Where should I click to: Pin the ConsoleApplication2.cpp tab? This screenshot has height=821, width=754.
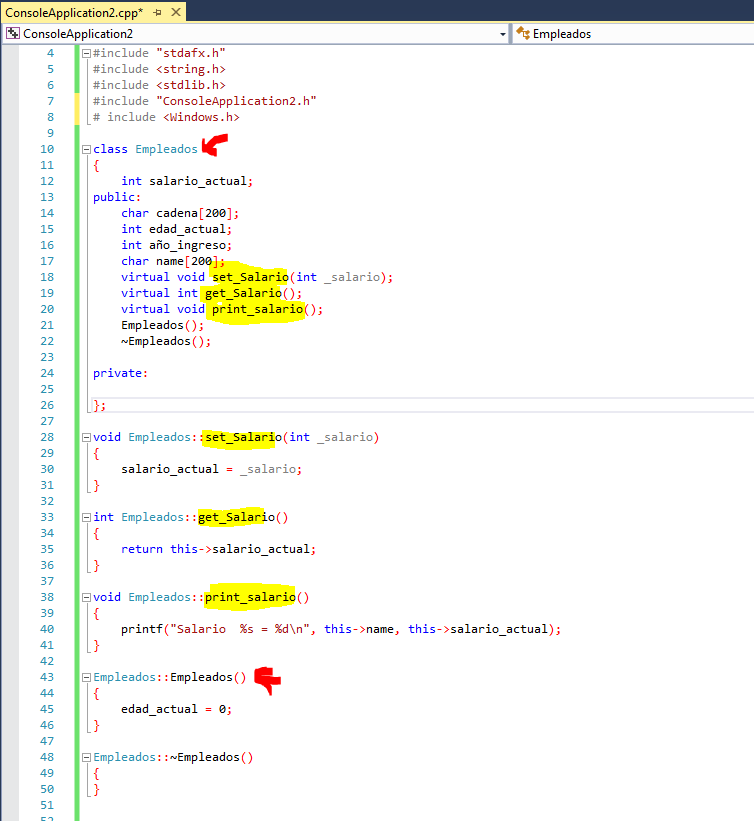point(155,13)
